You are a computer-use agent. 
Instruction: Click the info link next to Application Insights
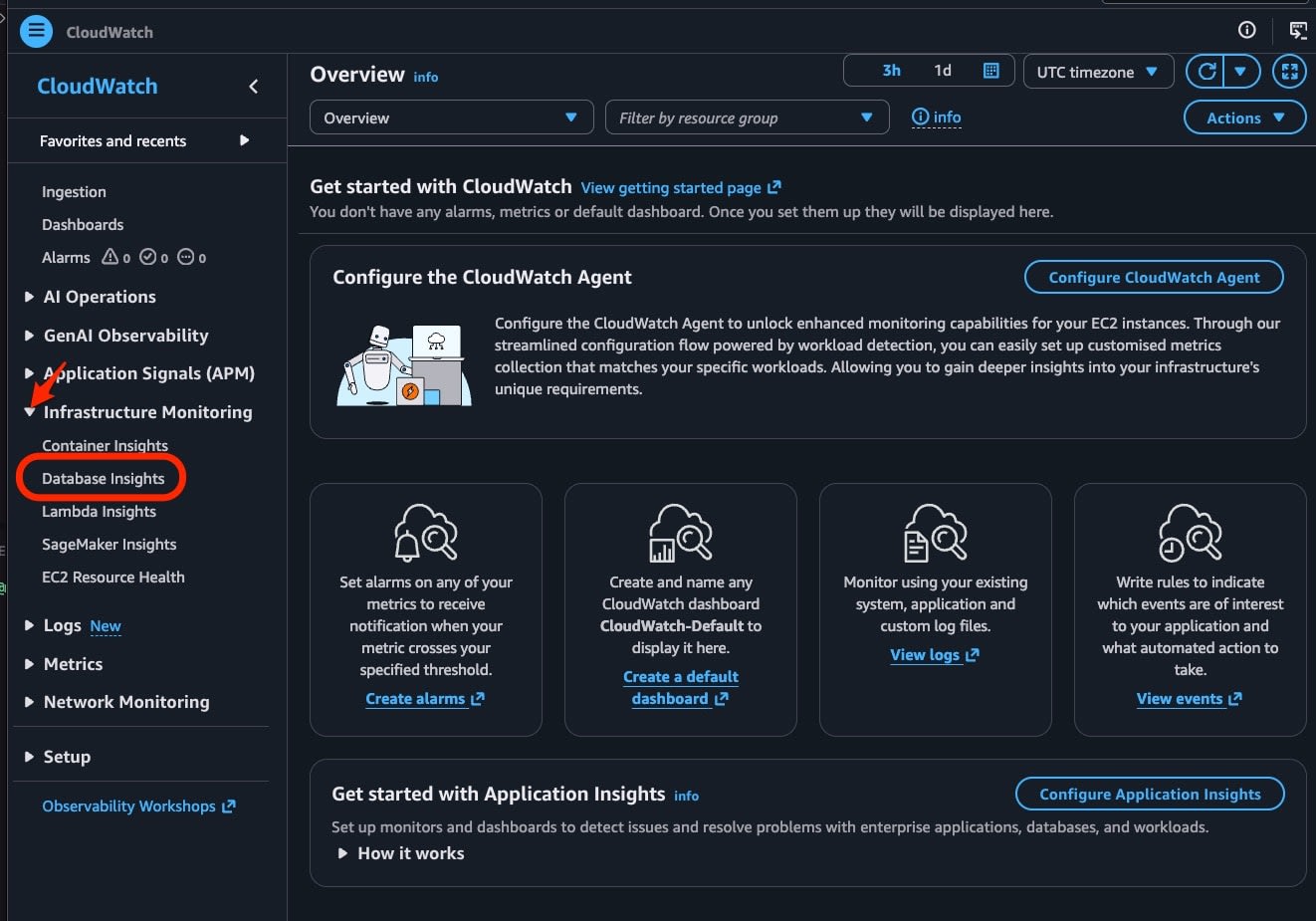pos(686,797)
